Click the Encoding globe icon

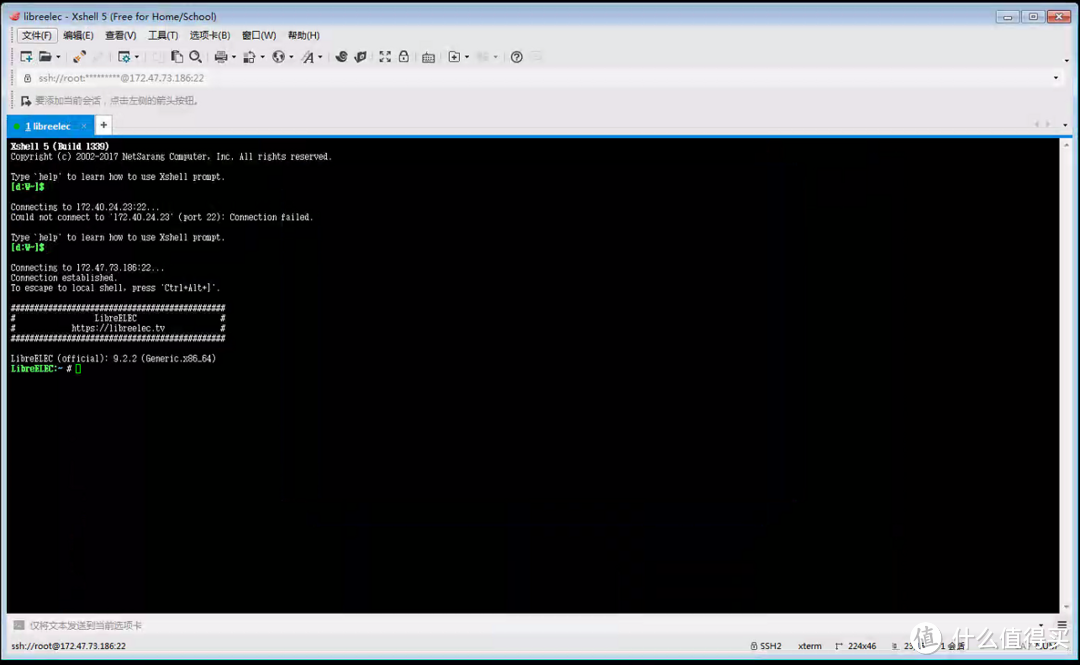[278, 57]
